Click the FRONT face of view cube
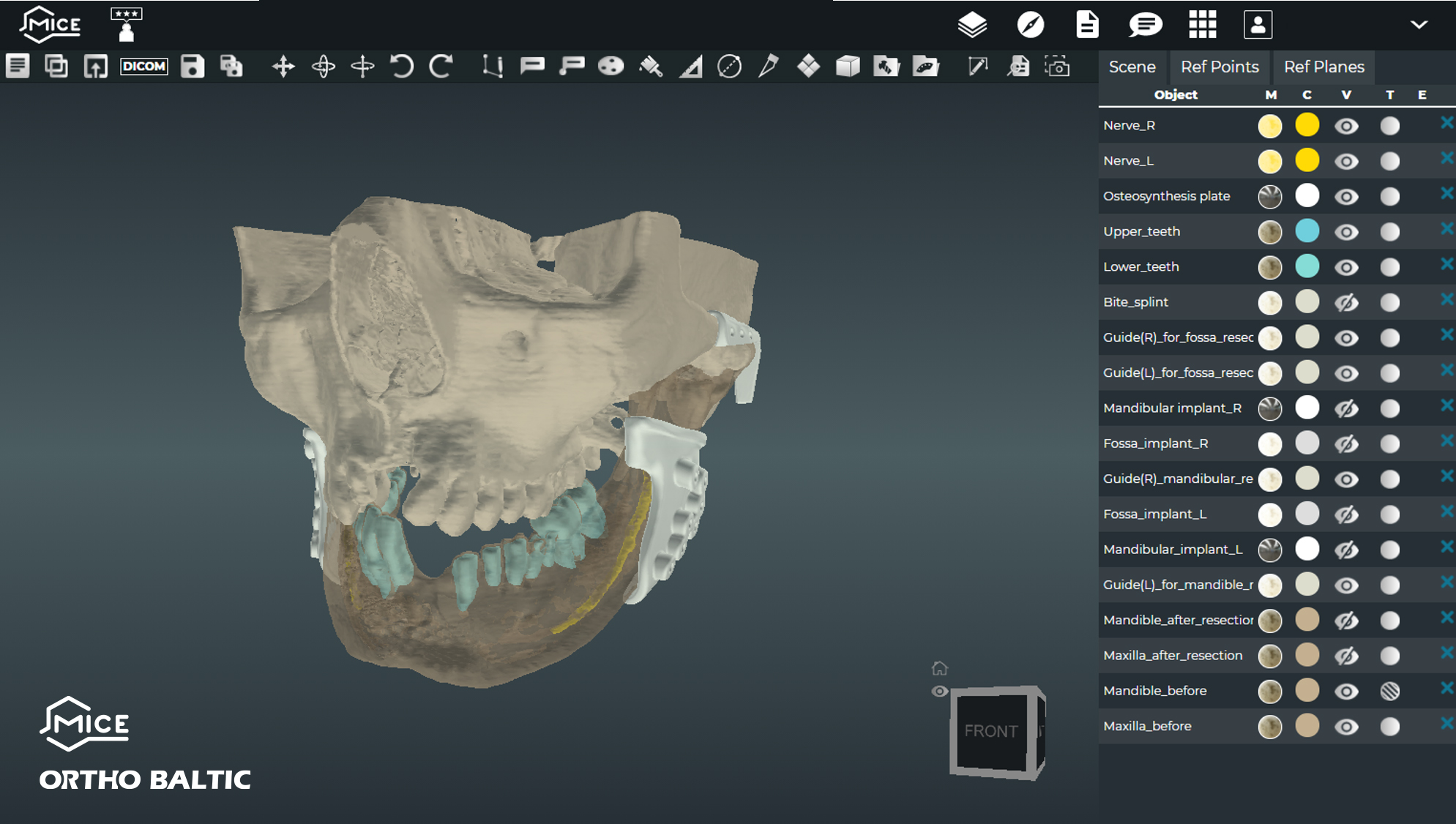1456x824 pixels. [x=991, y=731]
